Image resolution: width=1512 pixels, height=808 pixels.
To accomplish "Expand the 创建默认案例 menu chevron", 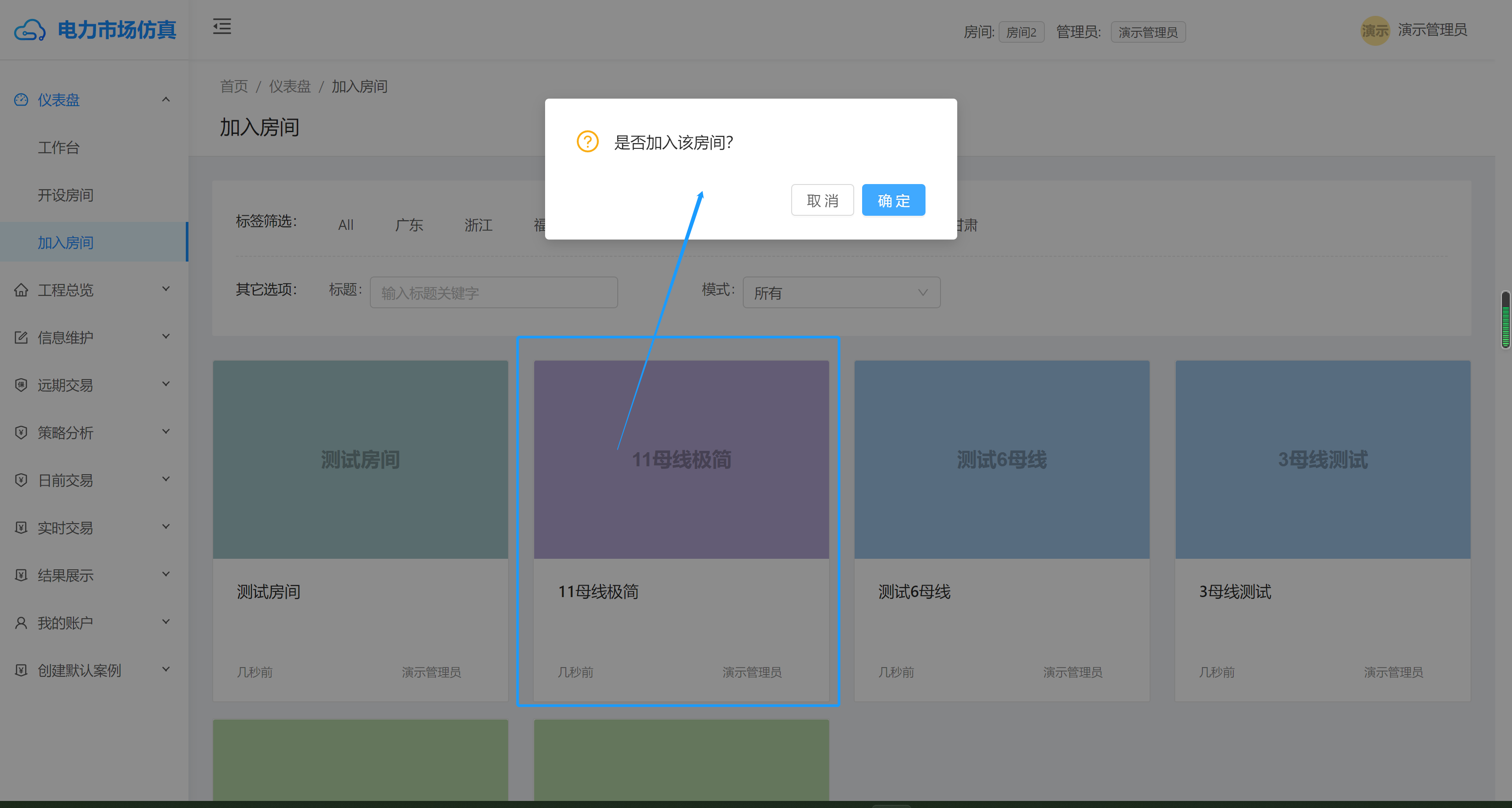I will click(x=166, y=669).
